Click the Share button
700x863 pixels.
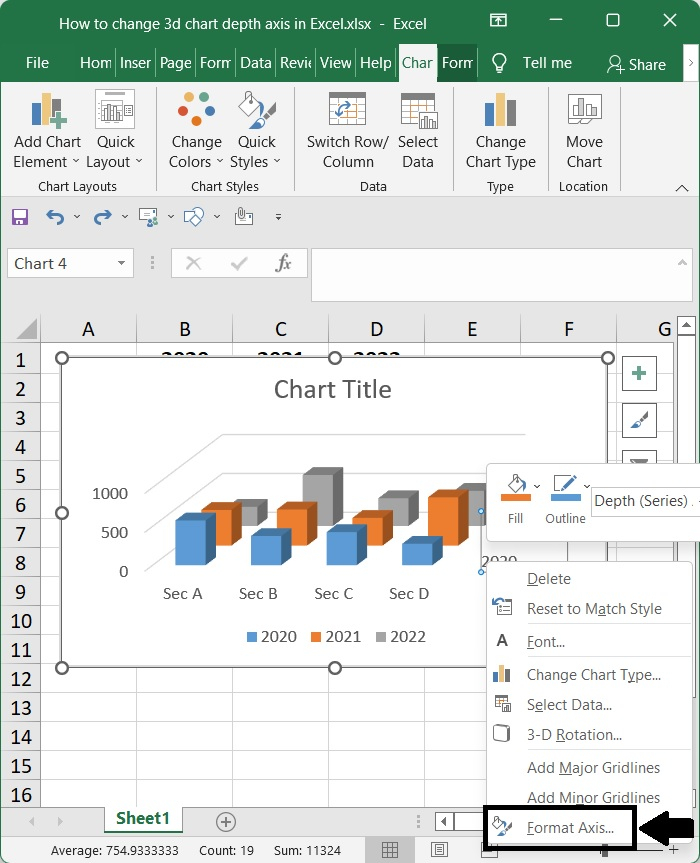(x=637, y=64)
